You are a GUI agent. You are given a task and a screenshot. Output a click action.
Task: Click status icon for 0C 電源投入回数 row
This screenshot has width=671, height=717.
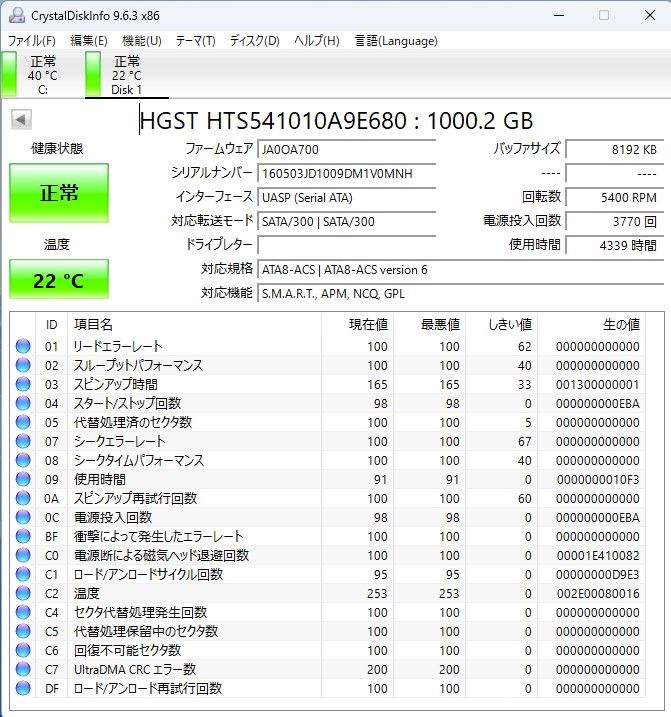pyautogui.click(x=23, y=517)
